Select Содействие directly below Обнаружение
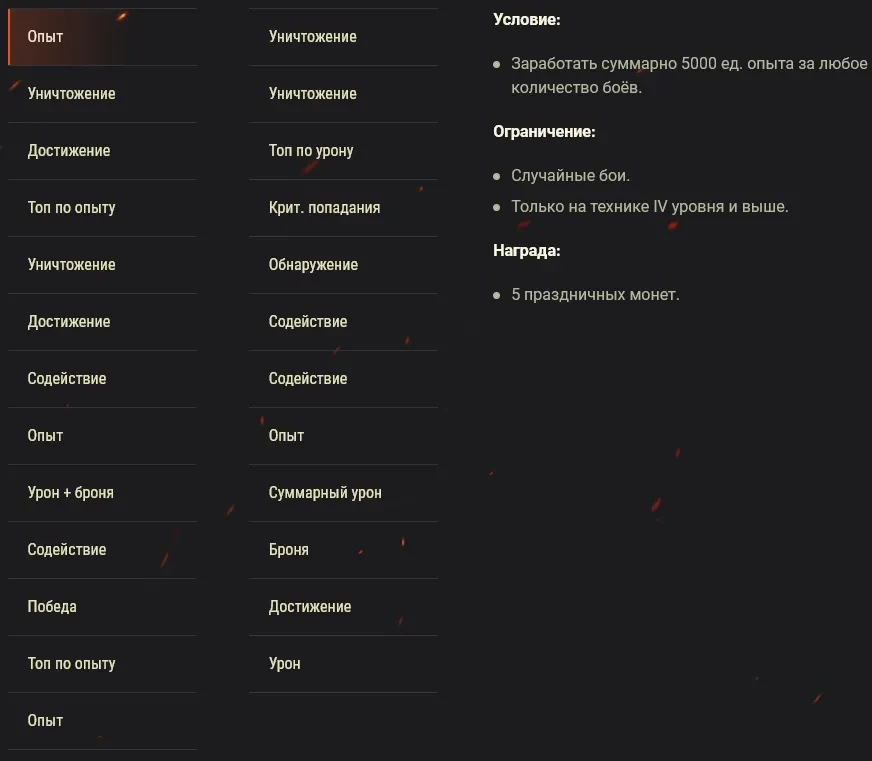872x761 pixels. coord(308,322)
